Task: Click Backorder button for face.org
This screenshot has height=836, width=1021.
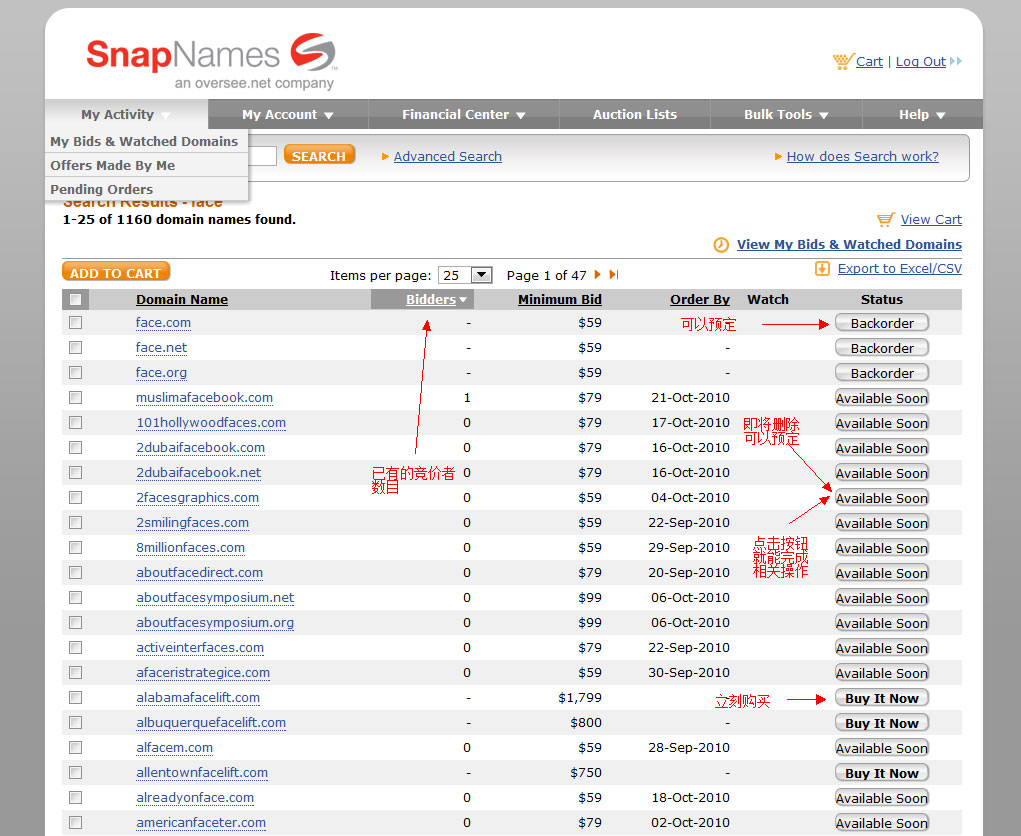Action: pyautogui.click(x=882, y=373)
